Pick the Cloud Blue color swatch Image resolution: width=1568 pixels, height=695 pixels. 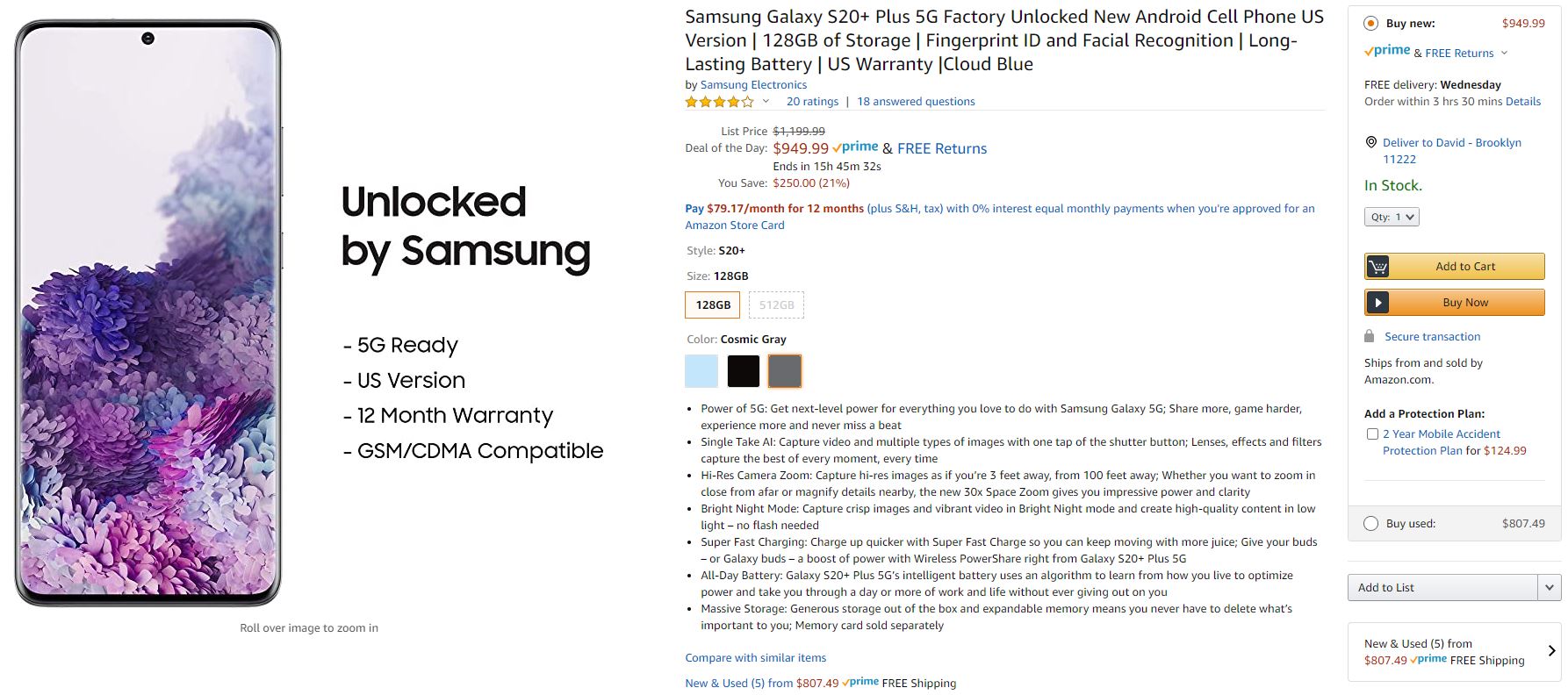pos(701,371)
